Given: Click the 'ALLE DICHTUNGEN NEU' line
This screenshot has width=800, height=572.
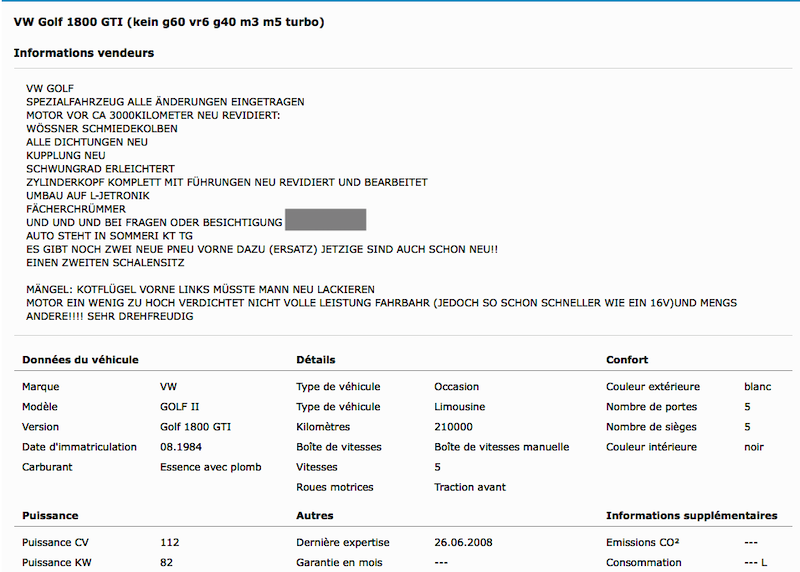Looking at the screenshot, I should point(87,142).
